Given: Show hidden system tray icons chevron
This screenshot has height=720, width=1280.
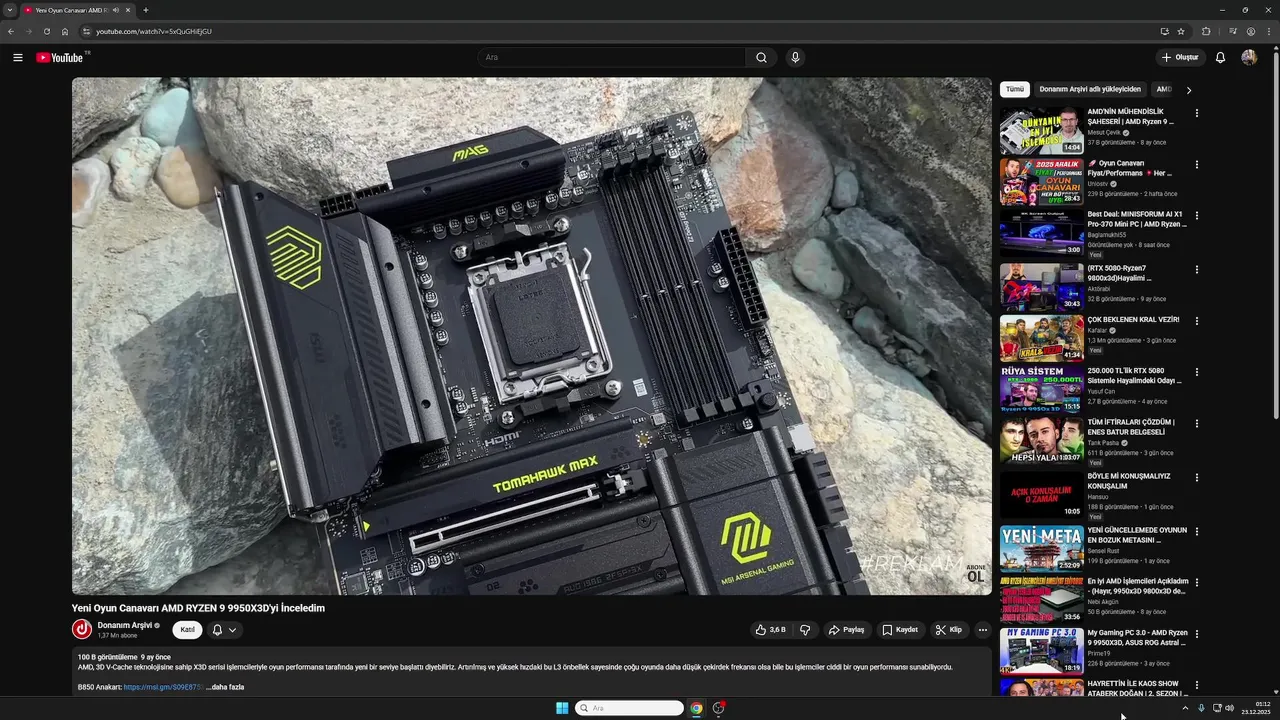Looking at the screenshot, I should coord(1185,708).
